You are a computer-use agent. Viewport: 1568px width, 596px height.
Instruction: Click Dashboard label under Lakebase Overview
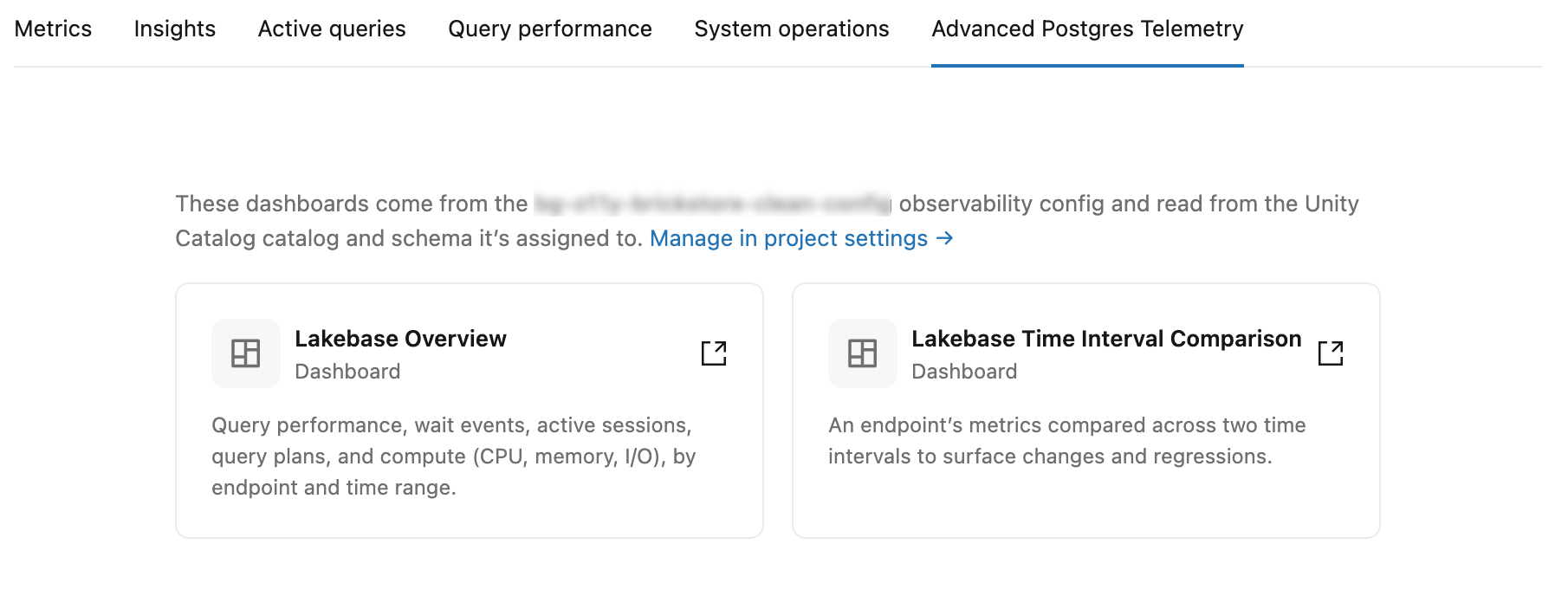coord(347,372)
